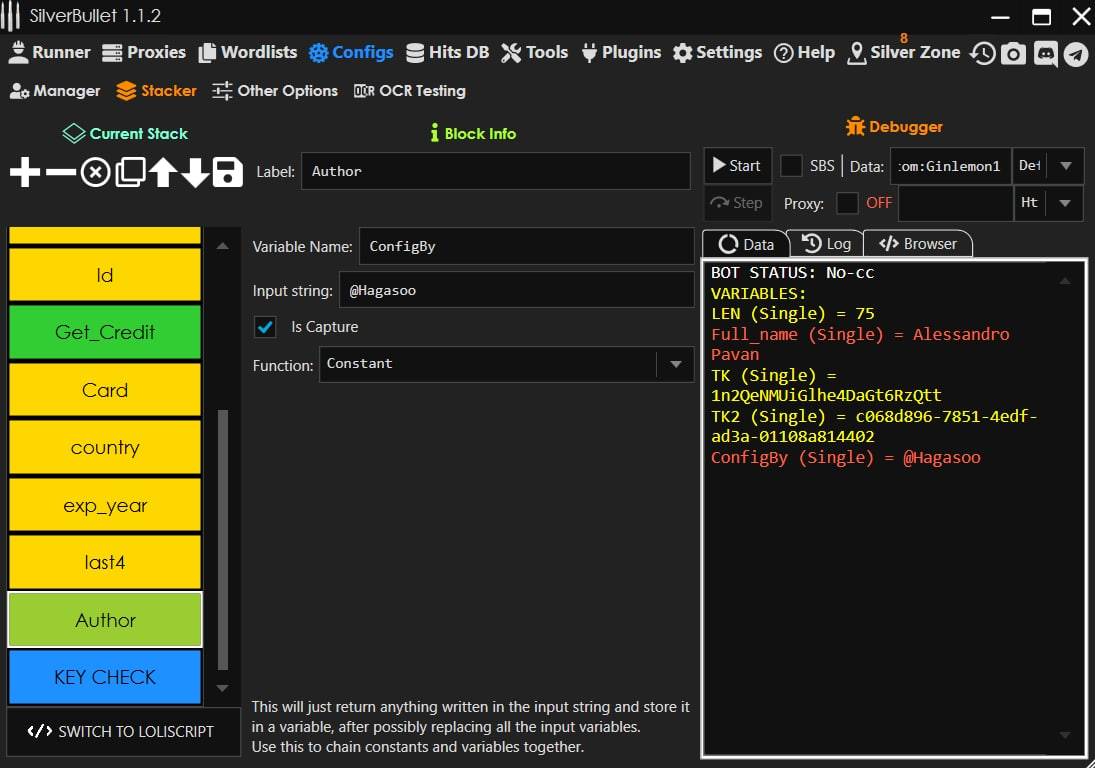The width and height of the screenshot is (1095, 768).
Task: Click SWITCH TO LOLISCRIPT button
Action: point(123,731)
